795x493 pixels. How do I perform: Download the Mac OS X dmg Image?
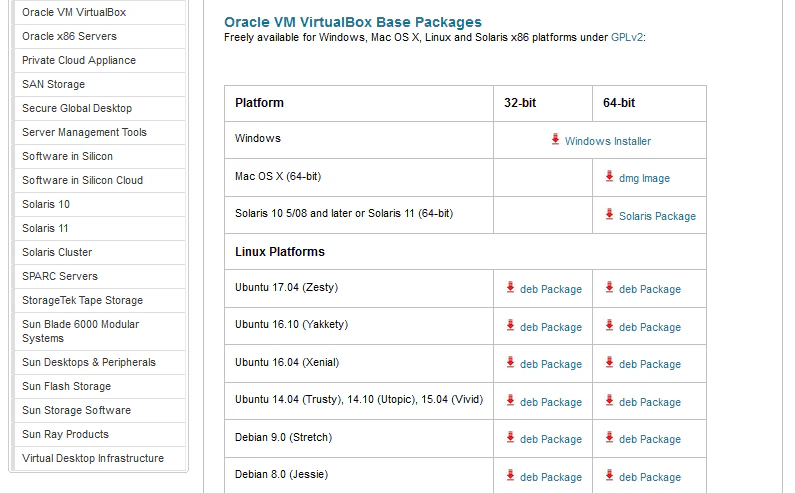pyautogui.click(x=644, y=178)
